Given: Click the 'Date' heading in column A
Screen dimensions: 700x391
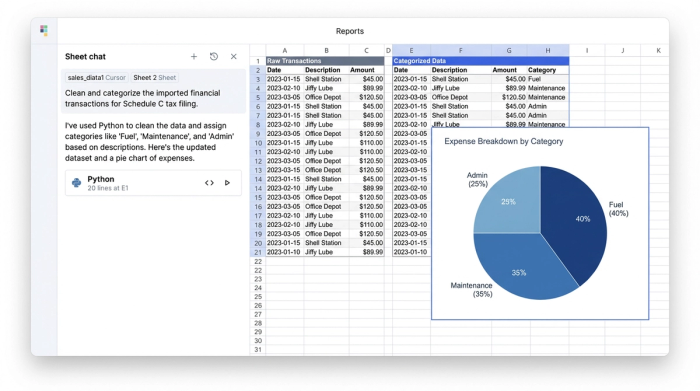Looking at the screenshot, I should tap(284, 70).
